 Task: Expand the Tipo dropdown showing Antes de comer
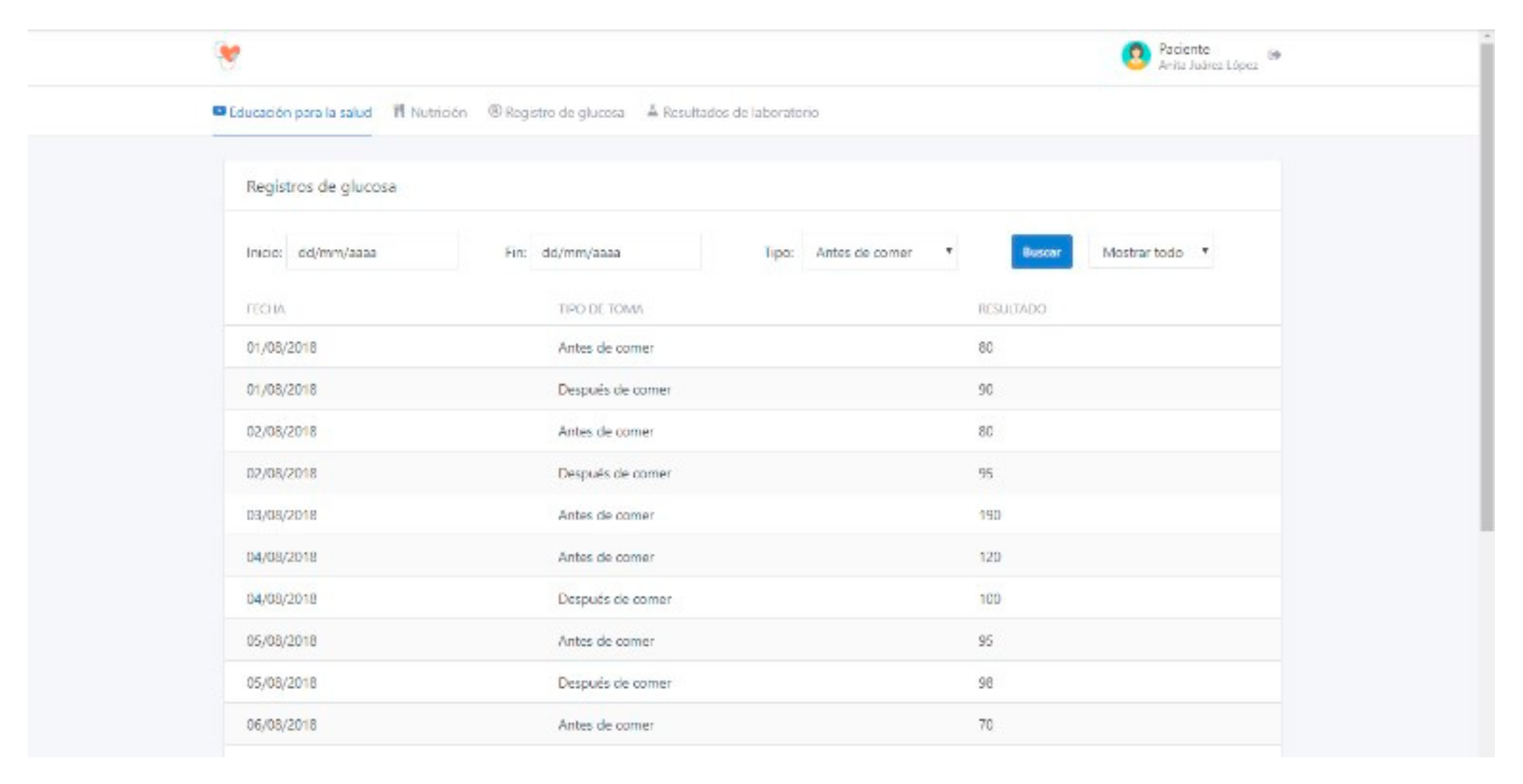(879, 252)
